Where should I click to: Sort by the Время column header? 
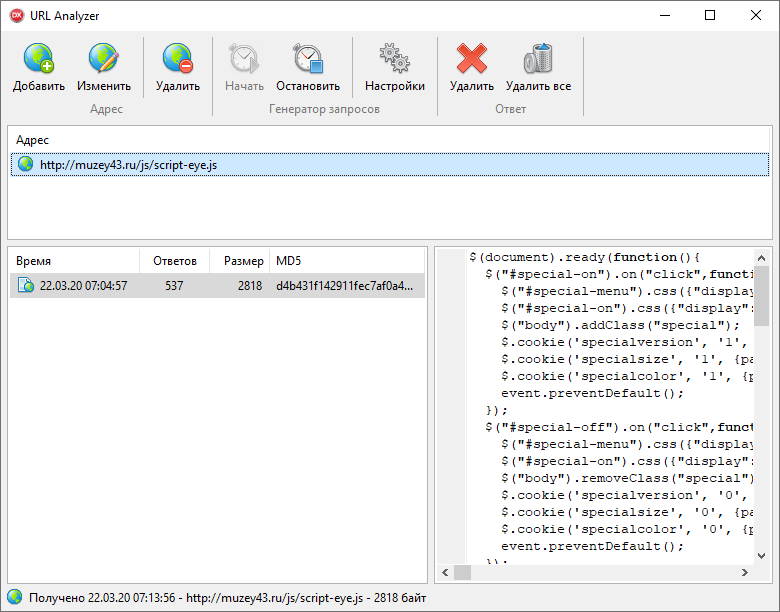pos(75,261)
